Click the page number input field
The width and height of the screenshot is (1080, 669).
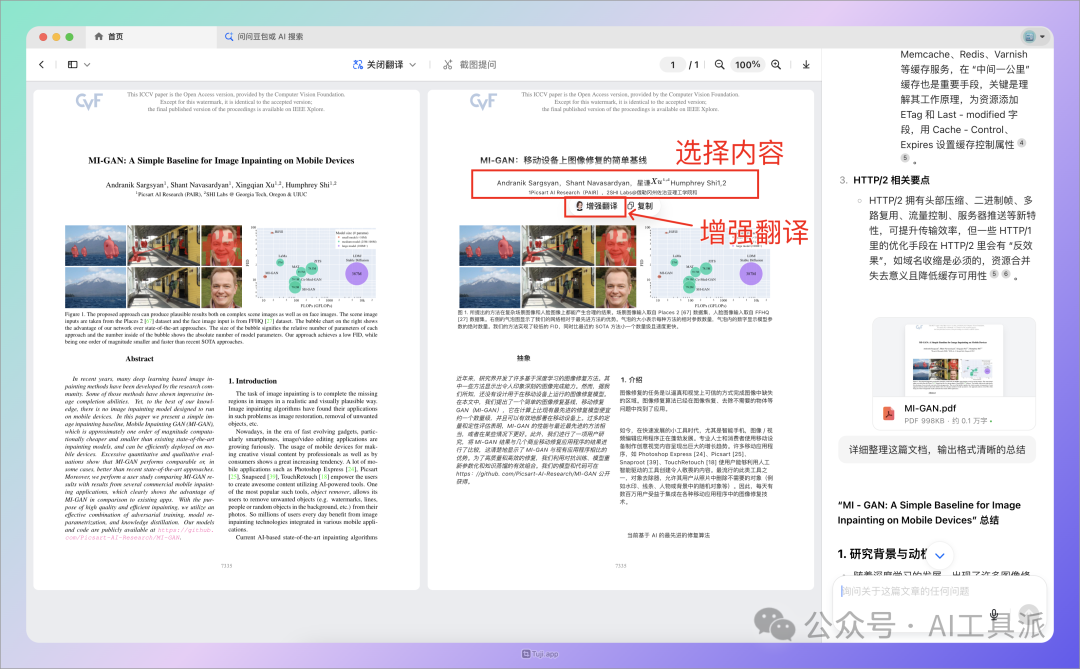point(673,65)
